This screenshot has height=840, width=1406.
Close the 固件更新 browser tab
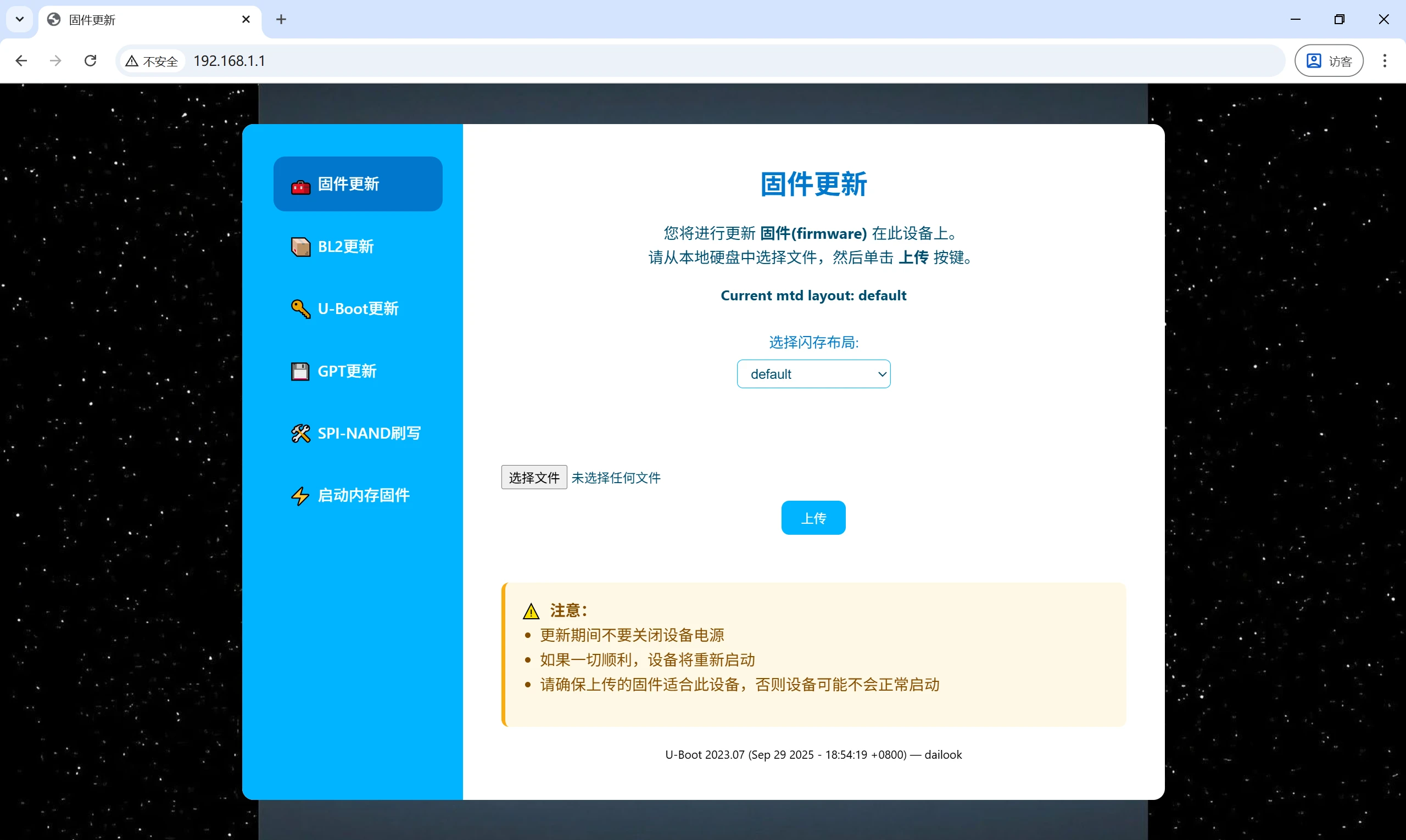(x=246, y=19)
